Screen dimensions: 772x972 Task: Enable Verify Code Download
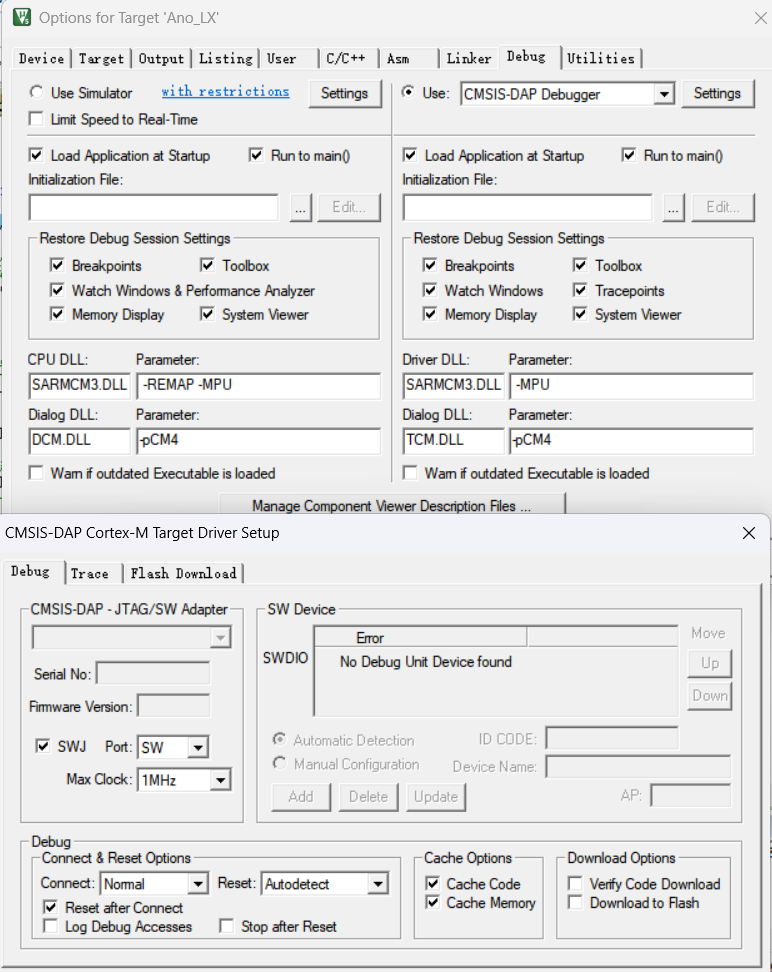click(x=575, y=883)
